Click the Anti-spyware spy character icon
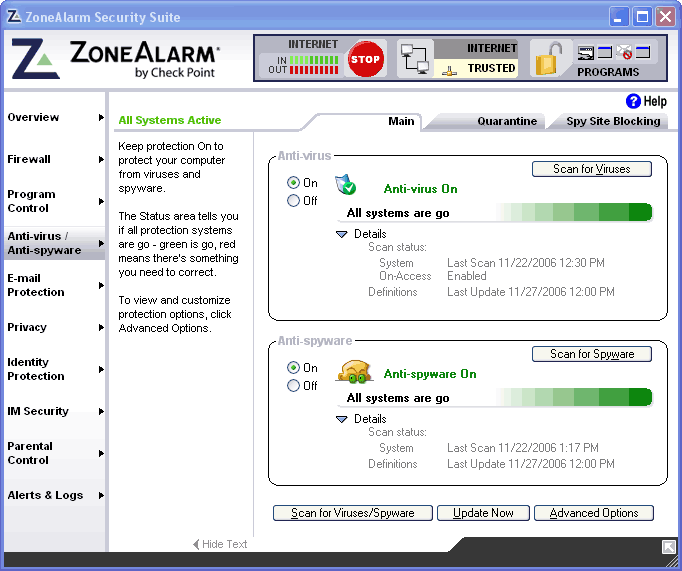The image size is (682, 571). [354, 372]
